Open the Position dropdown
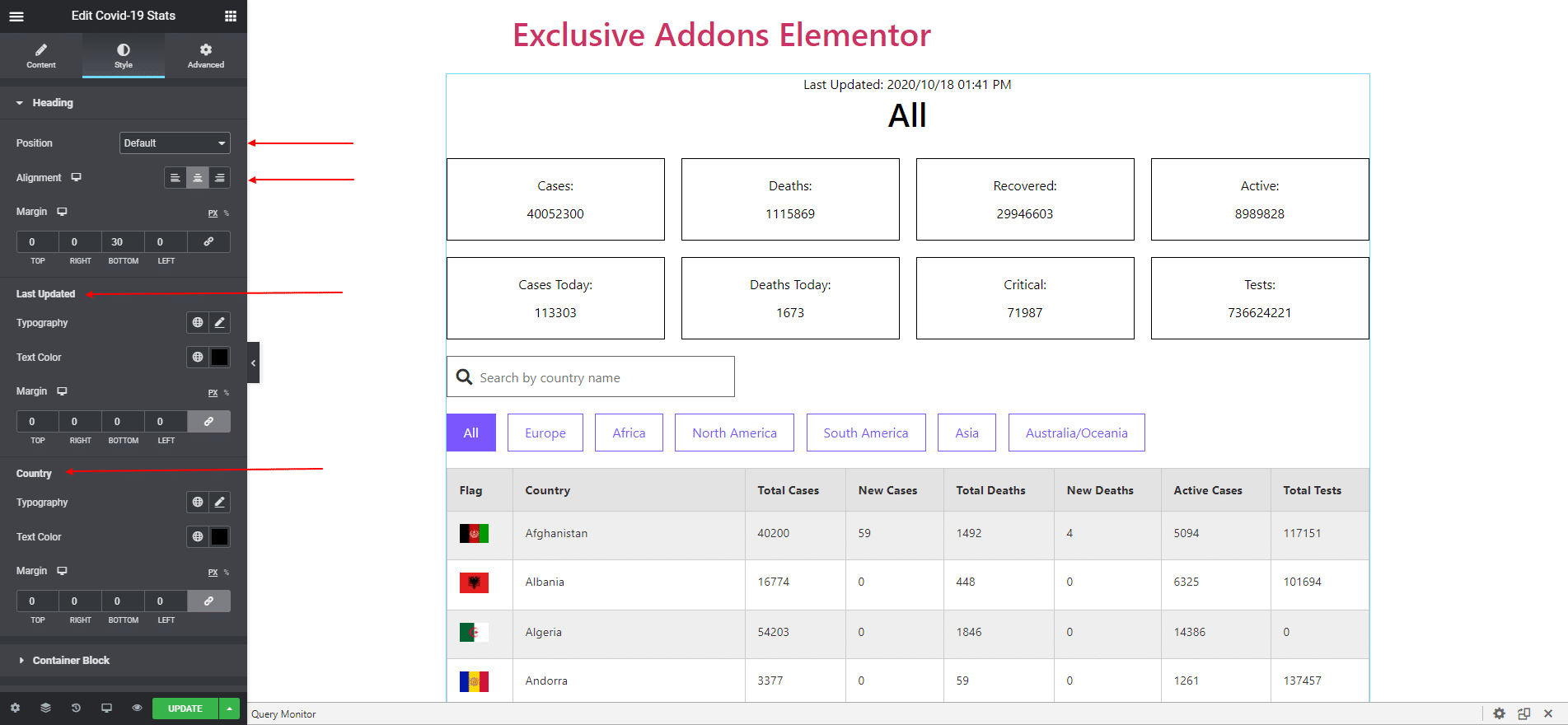The image size is (1568, 725). click(175, 143)
